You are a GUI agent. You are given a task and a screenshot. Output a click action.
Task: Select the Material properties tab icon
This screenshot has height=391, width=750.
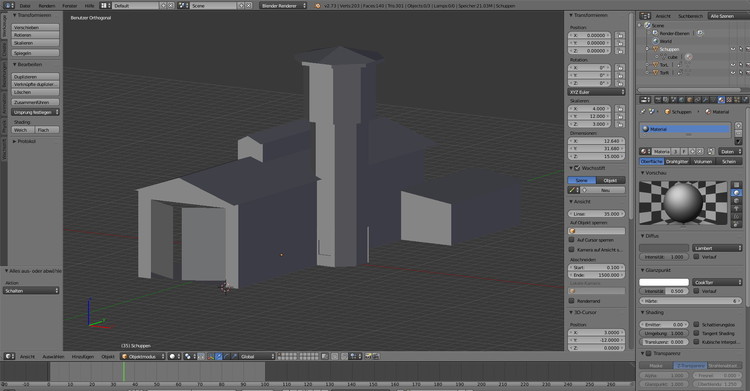[x=721, y=100]
